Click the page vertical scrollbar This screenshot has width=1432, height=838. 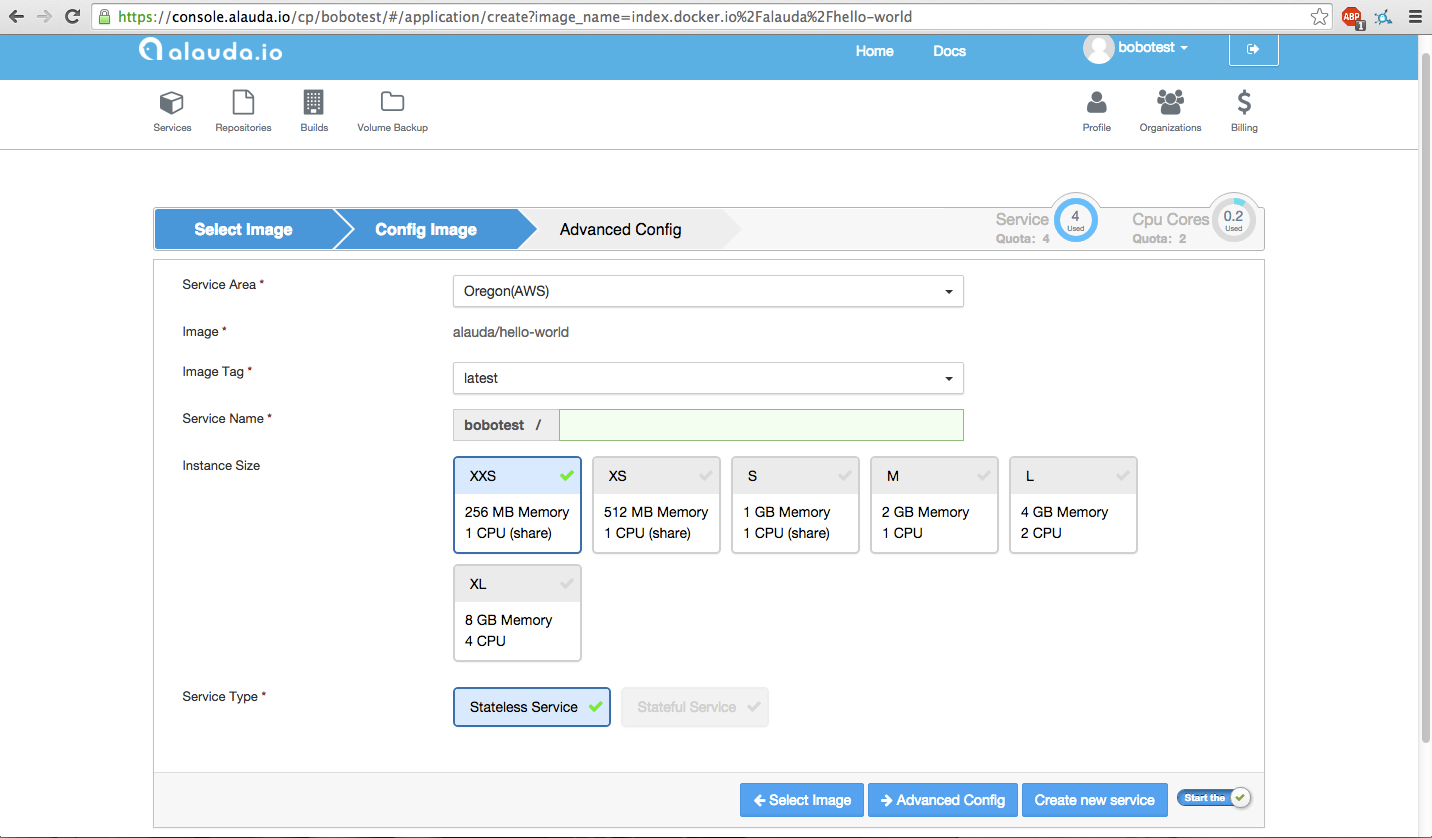tap(1425, 396)
